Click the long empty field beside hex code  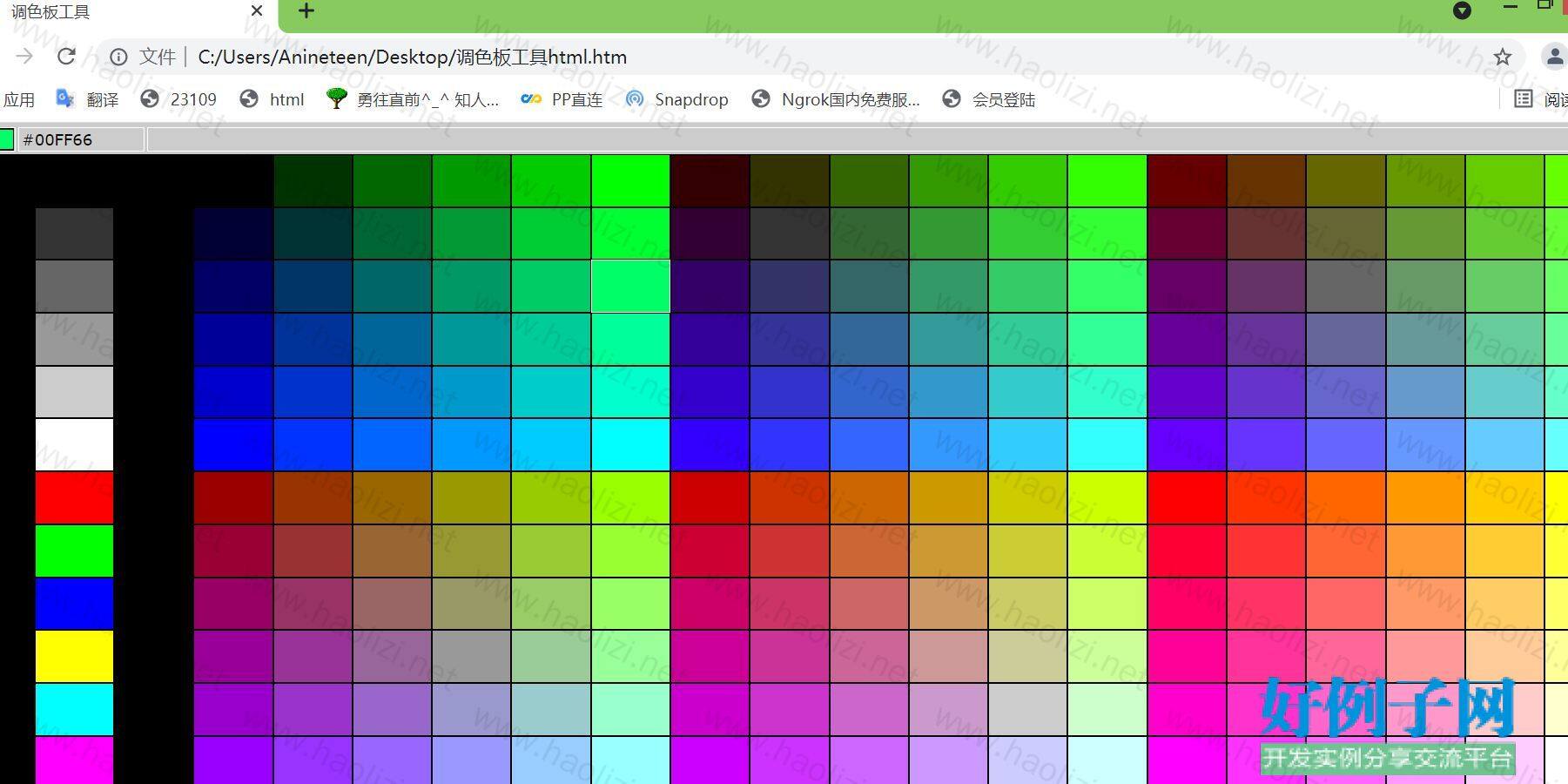click(x=858, y=139)
